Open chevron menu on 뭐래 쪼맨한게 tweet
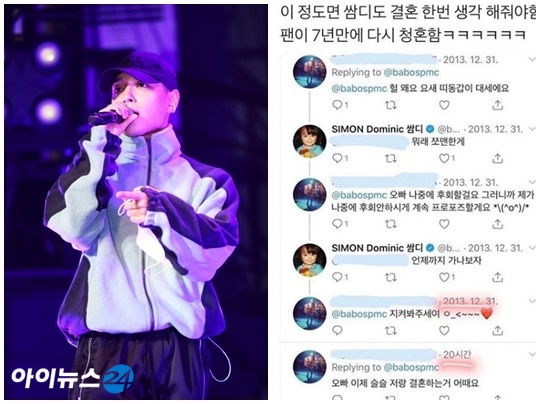This screenshot has height=404, width=540. 532,129
